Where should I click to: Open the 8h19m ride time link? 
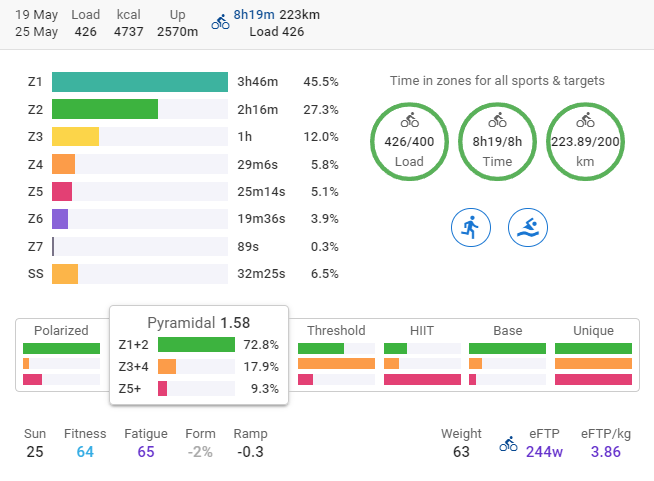coord(254,15)
